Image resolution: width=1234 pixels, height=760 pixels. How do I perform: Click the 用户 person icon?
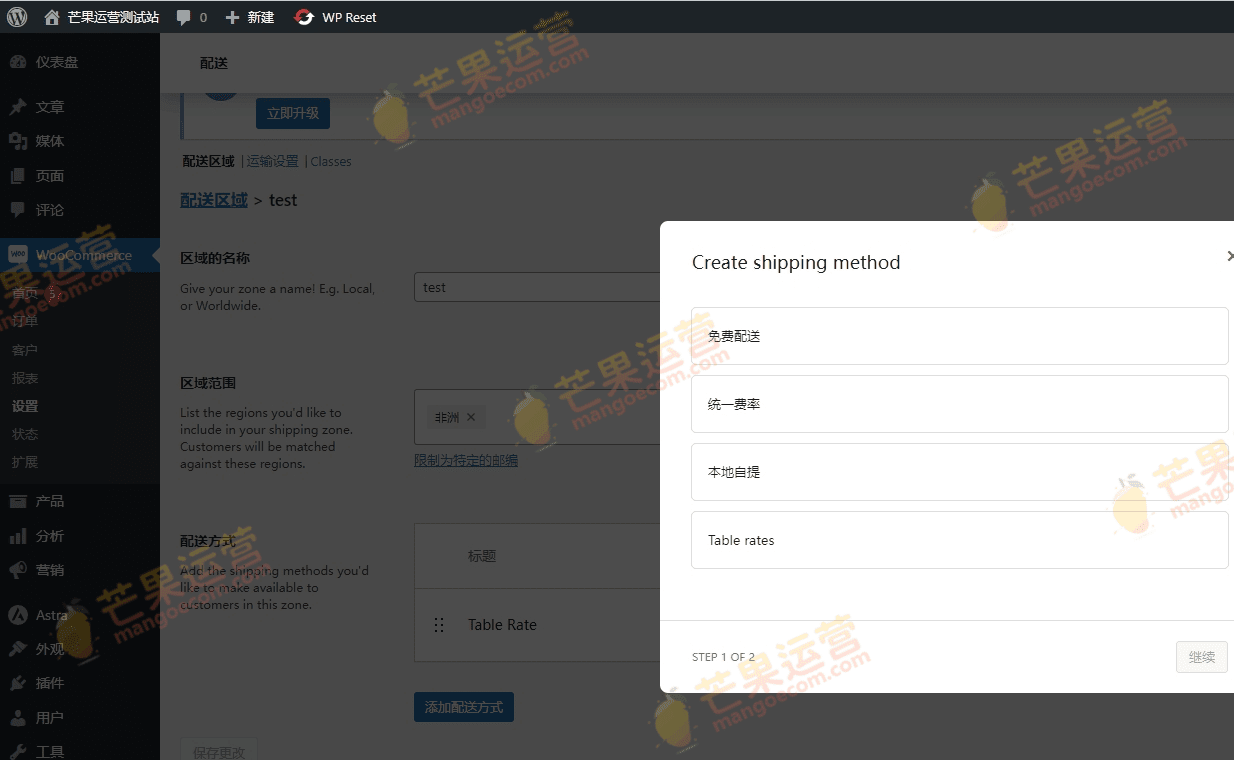pos(18,718)
